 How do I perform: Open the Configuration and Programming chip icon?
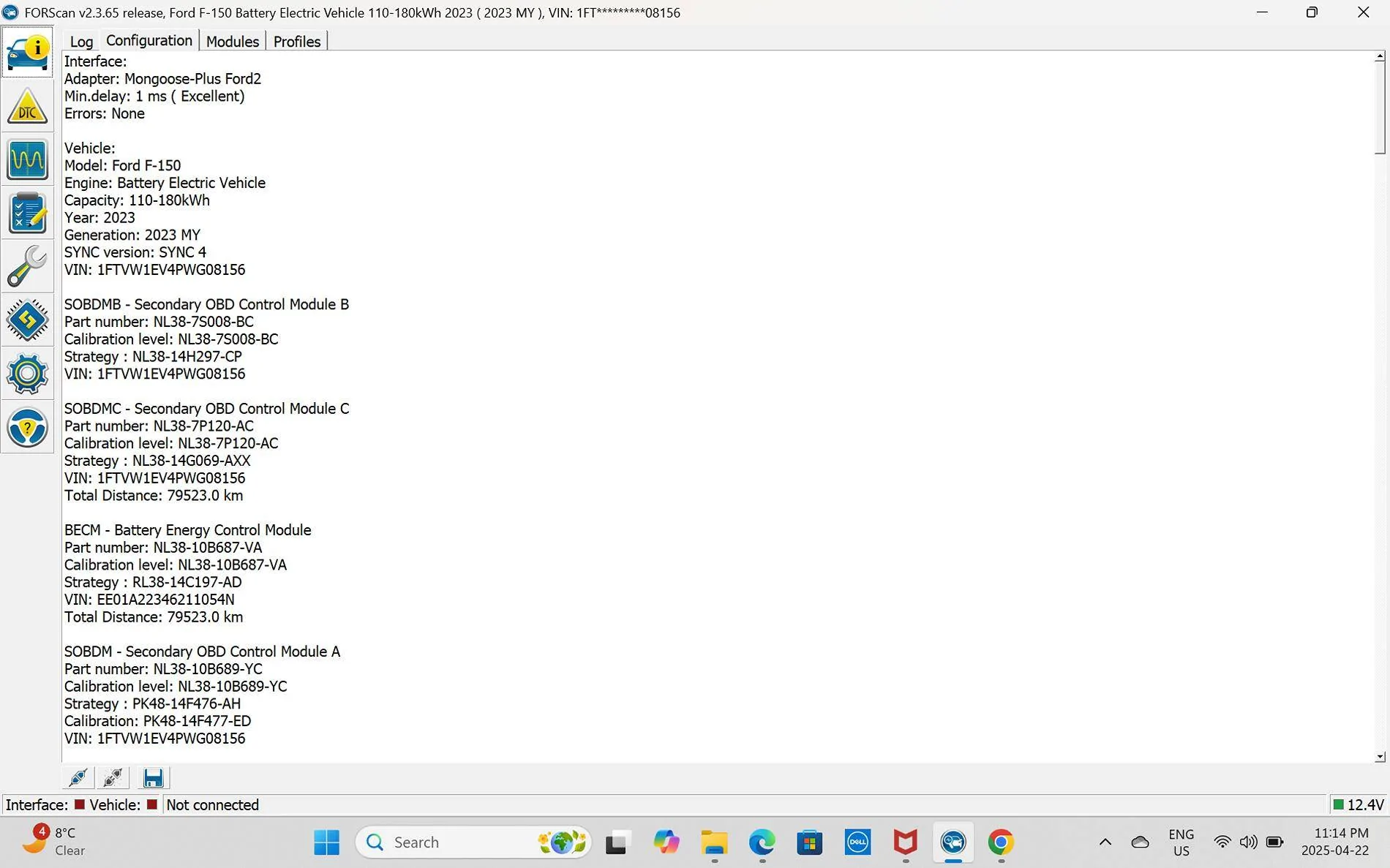click(x=27, y=320)
